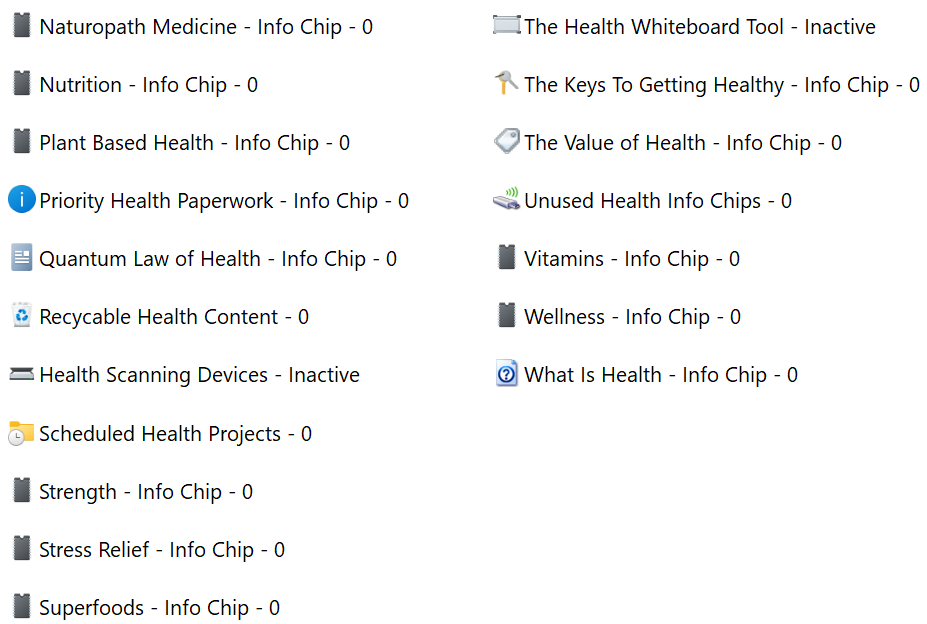Click the recycle bin icon for Recycable Health Content
This screenshot has height=624, width=927.
coord(21,316)
